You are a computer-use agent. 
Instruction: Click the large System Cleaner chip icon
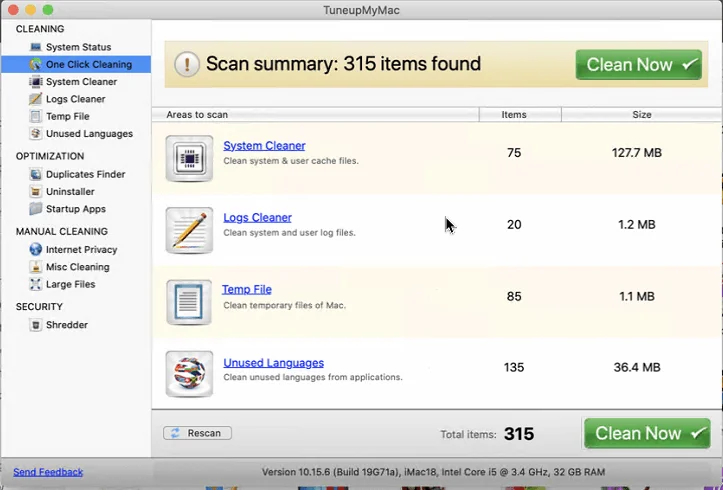[x=189, y=158]
